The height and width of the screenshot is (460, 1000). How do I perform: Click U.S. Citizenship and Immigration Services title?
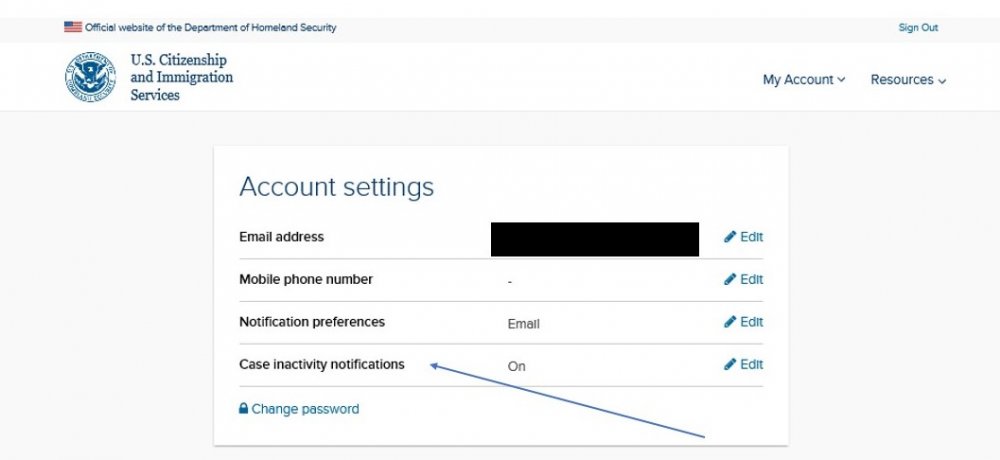[182, 77]
